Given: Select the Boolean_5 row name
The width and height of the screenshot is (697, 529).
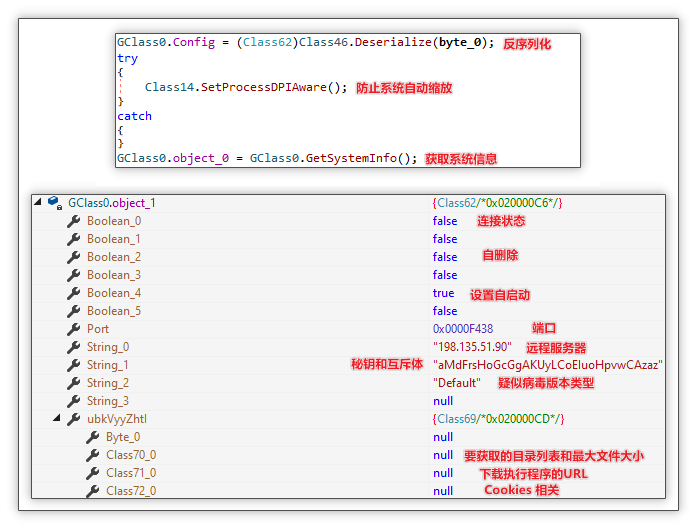Looking at the screenshot, I should point(113,311).
